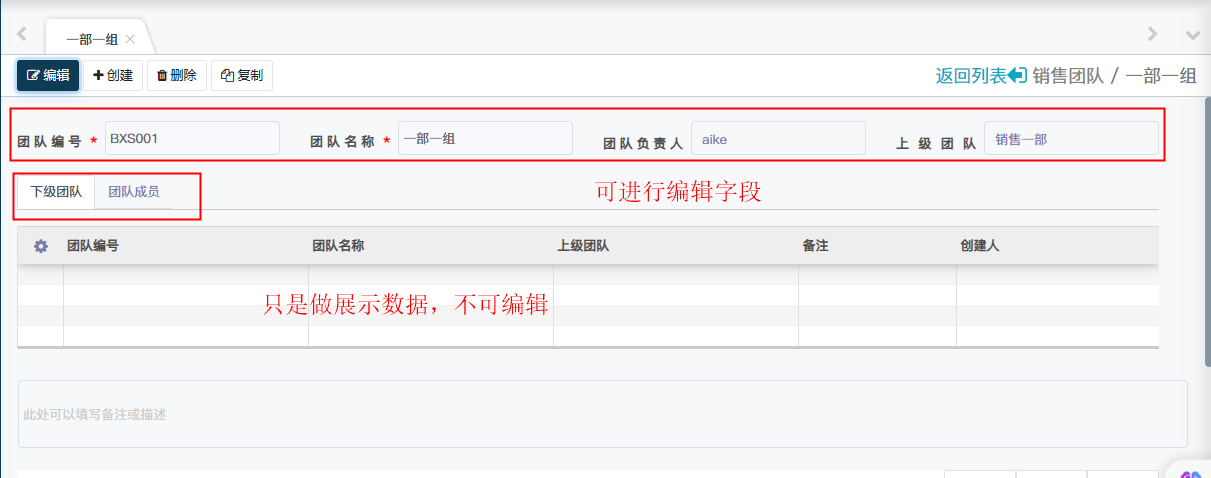Open table column settings gear icon
Image resolution: width=1211 pixels, height=478 pixels.
coord(41,246)
